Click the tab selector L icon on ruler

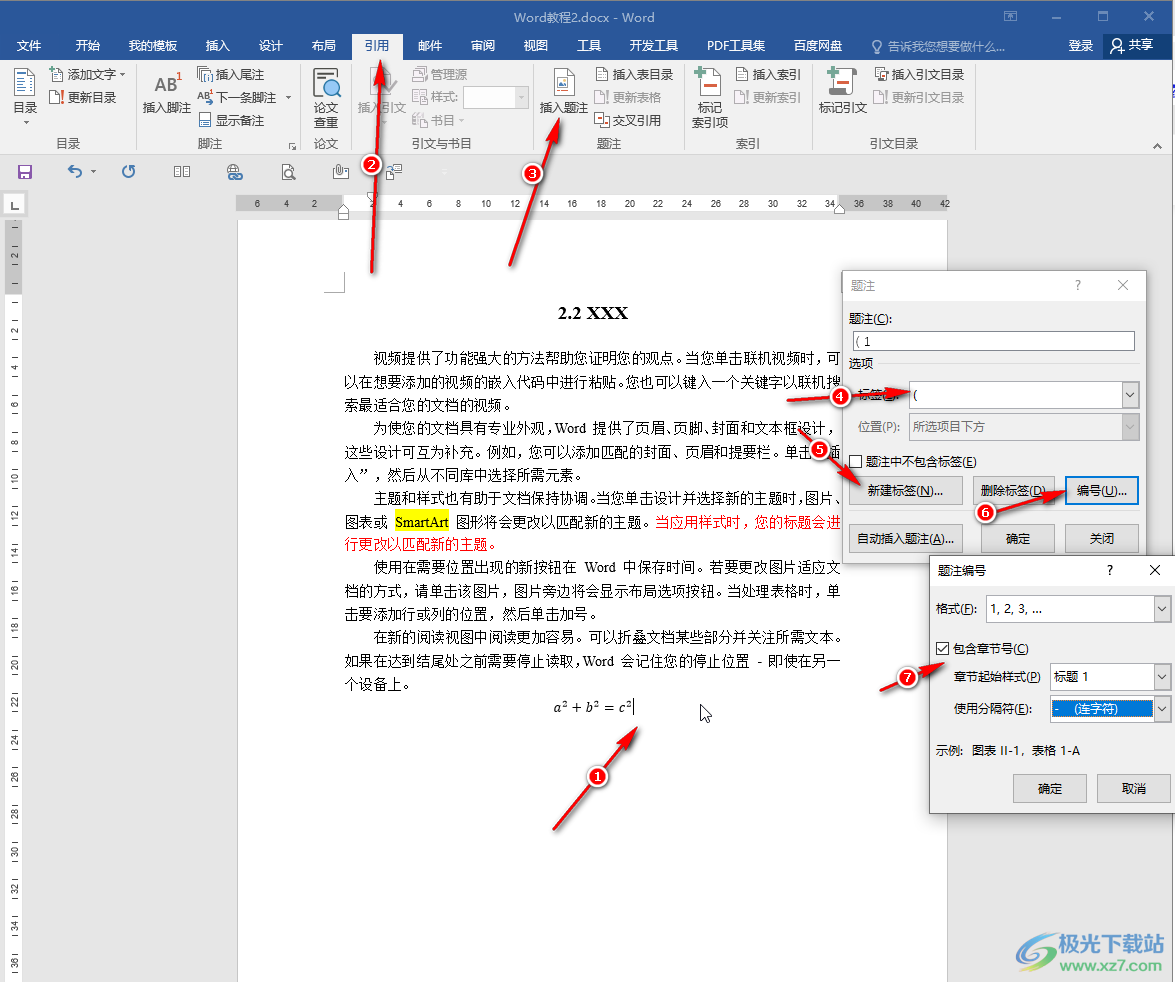point(14,204)
